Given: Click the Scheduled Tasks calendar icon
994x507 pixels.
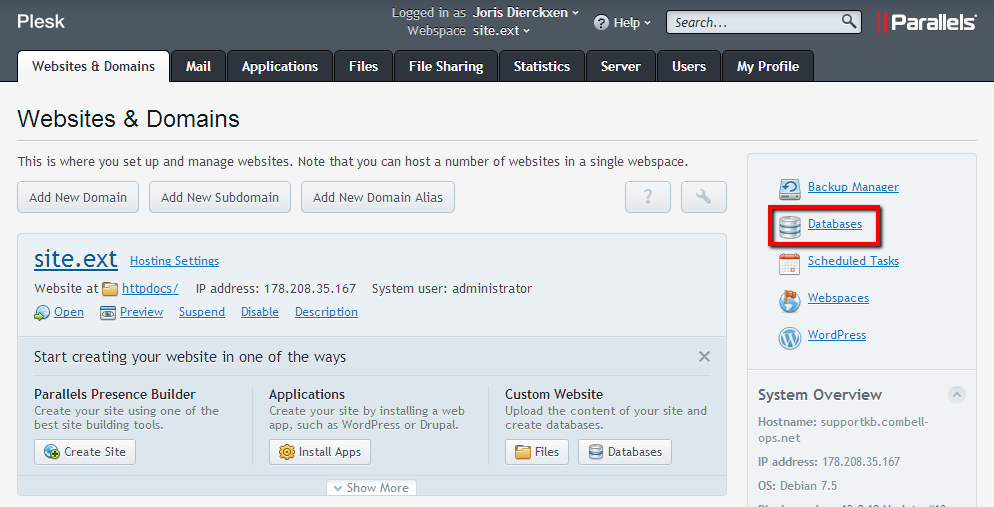Looking at the screenshot, I should 790,263.
